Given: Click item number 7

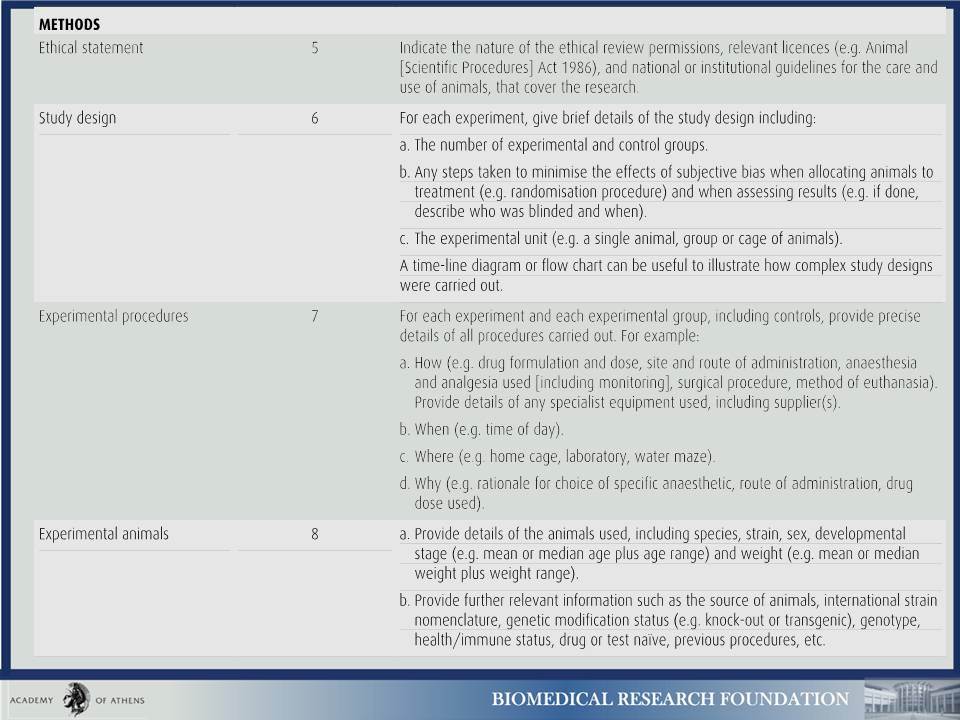Looking at the screenshot, I should click(315, 317).
